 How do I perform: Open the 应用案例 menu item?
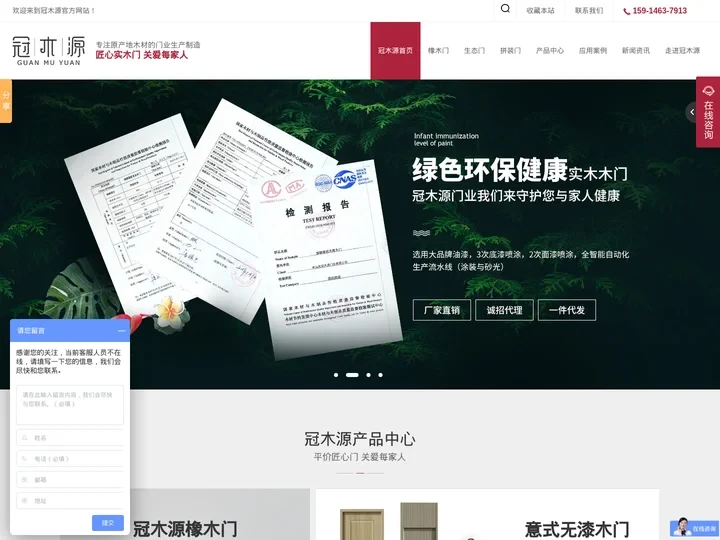593,51
